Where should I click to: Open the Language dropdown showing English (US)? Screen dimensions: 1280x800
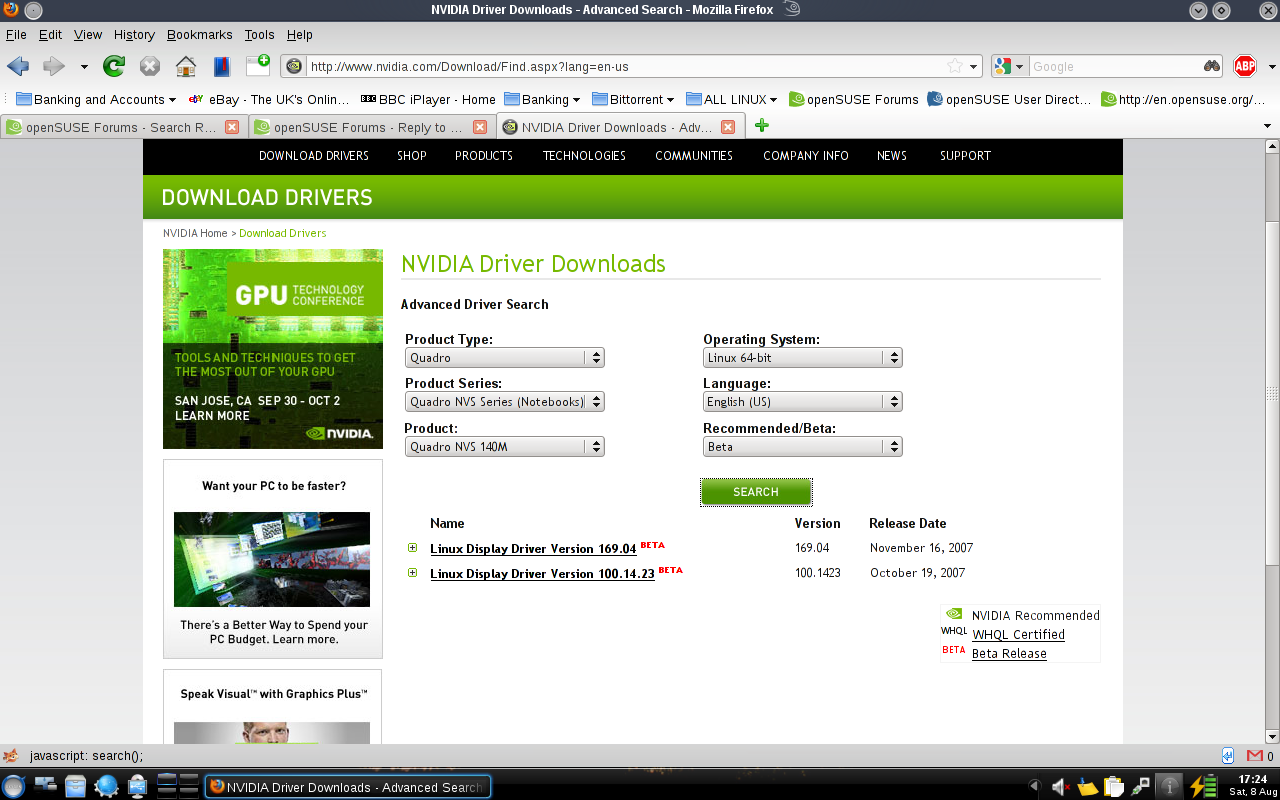pos(802,401)
